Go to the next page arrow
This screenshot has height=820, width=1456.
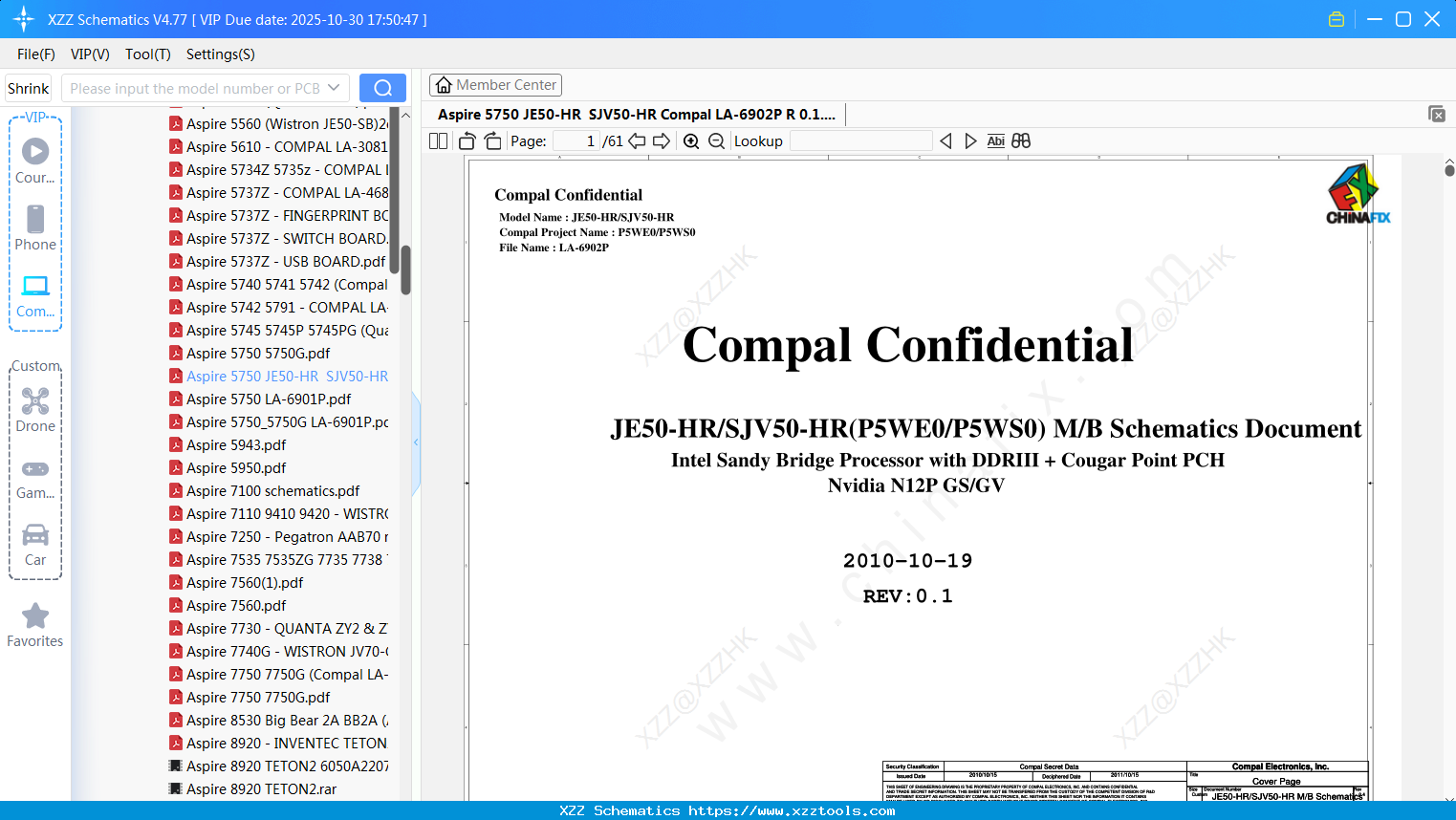coord(662,141)
